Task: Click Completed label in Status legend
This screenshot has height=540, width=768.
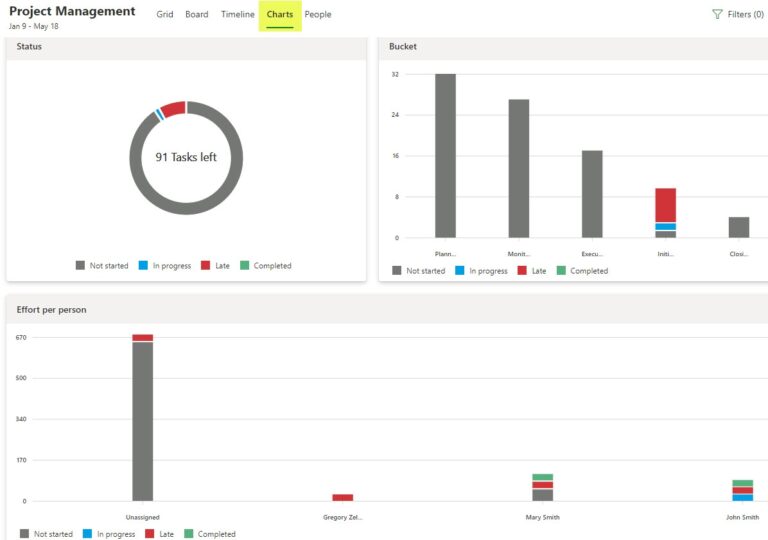Action: tap(272, 266)
